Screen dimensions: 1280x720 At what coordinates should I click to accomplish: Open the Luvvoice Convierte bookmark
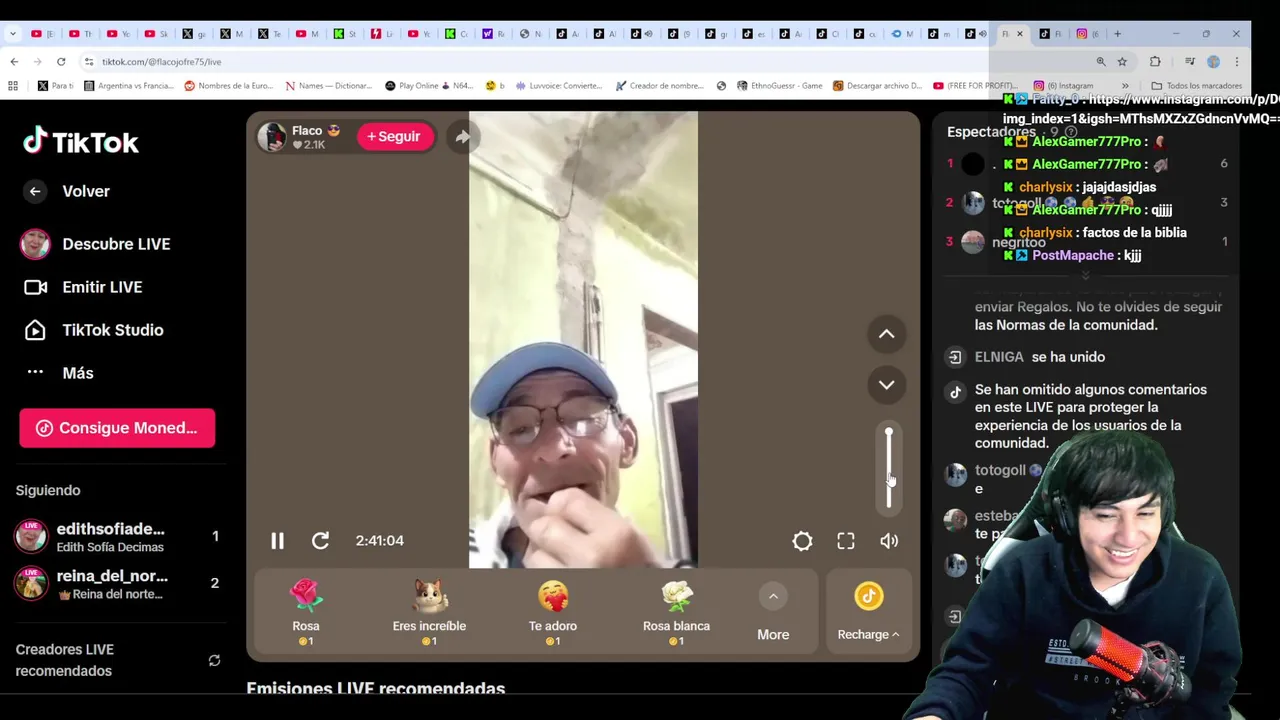tap(559, 86)
